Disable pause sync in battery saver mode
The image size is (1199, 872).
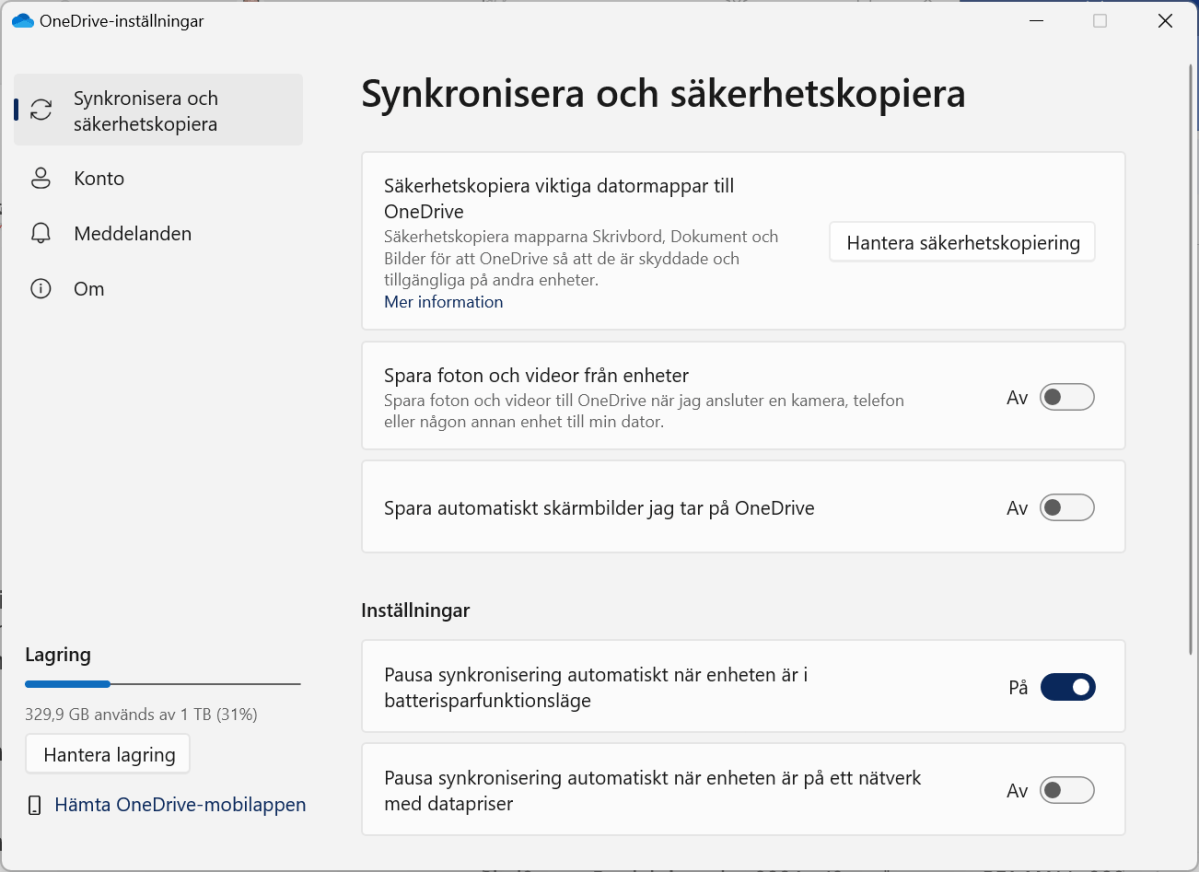click(1067, 687)
